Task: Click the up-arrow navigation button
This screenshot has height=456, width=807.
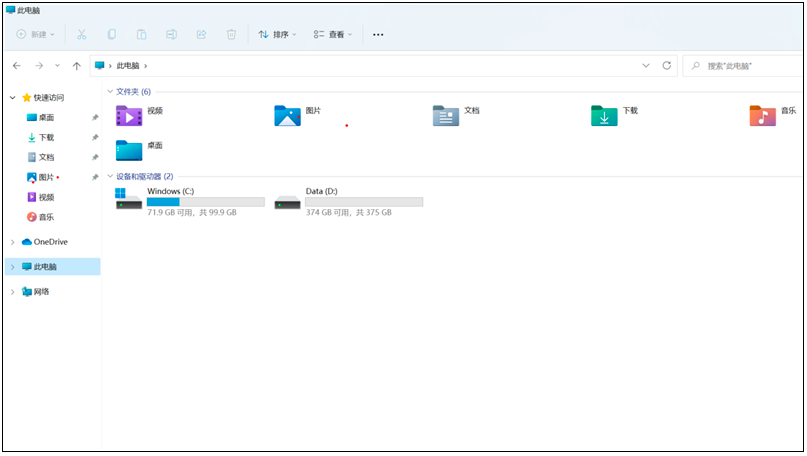Action: tap(77, 65)
